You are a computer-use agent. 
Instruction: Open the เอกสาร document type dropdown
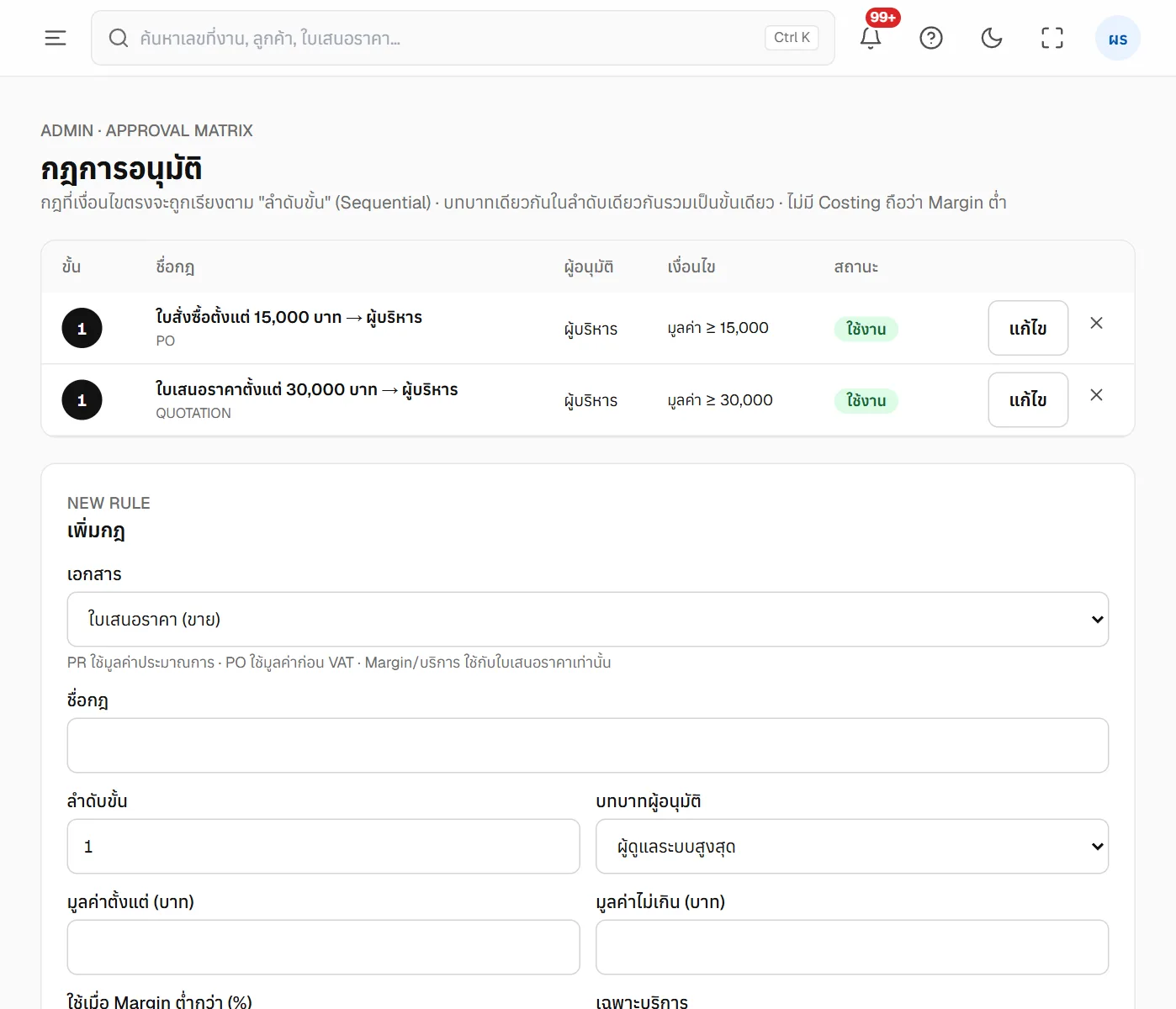point(588,620)
